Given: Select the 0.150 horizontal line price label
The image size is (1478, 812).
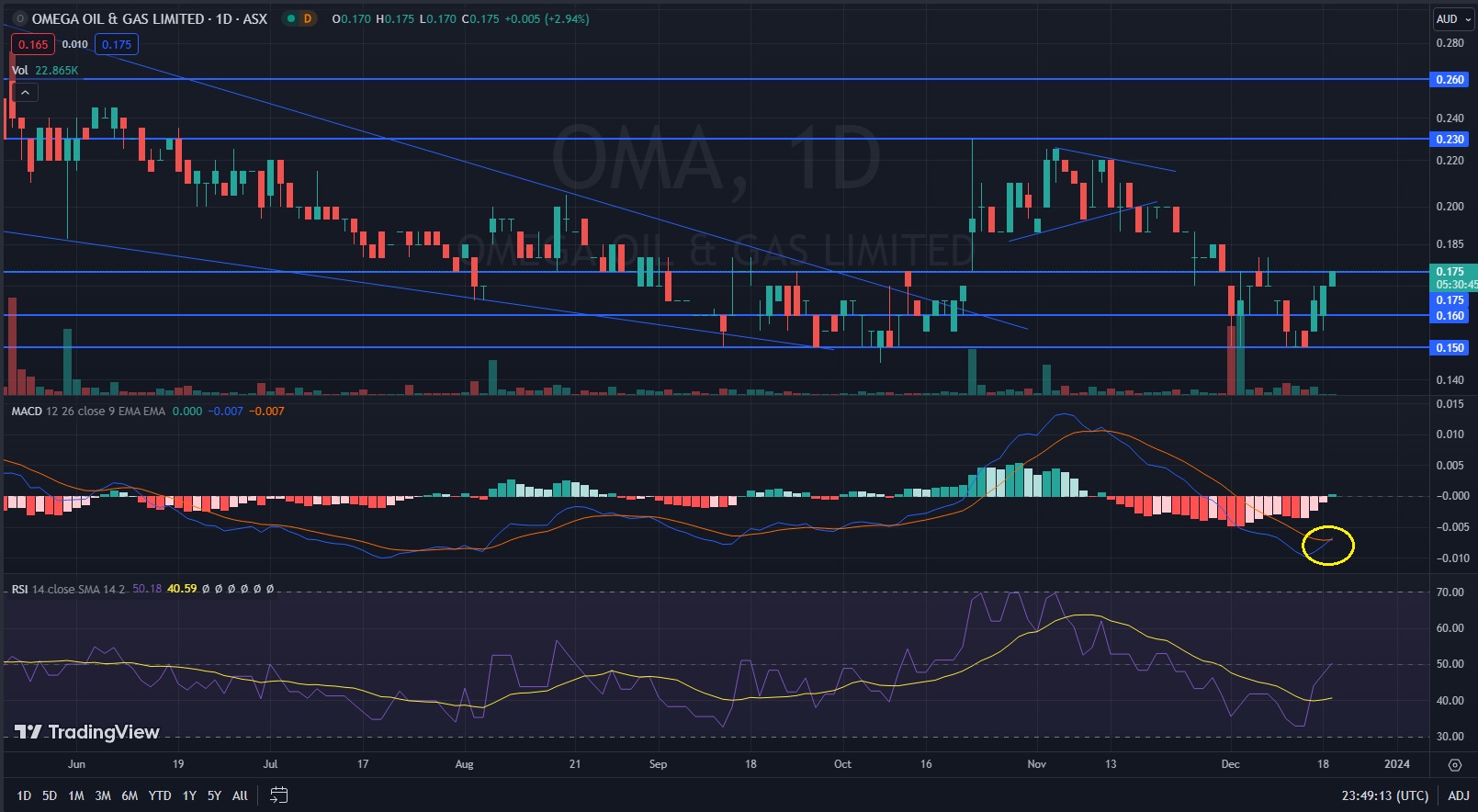Looking at the screenshot, I should click(x=1450, y=347).
